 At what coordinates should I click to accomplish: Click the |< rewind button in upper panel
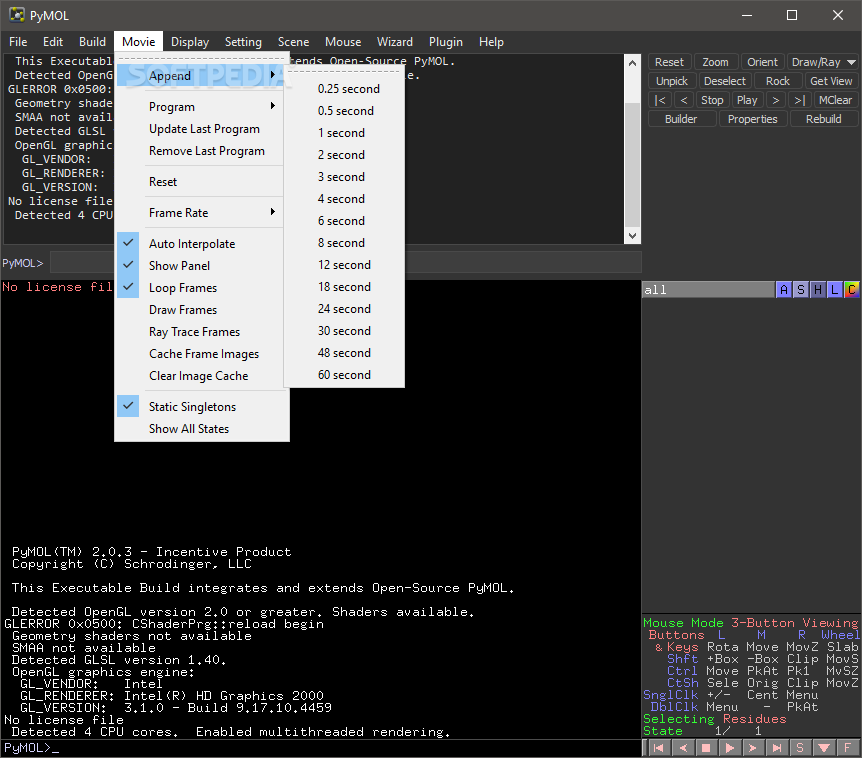click(660, 100)
